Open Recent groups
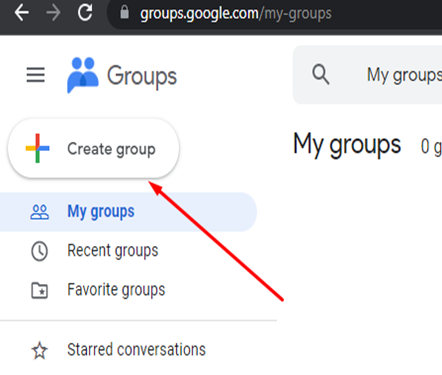 [x=113, y=251]
